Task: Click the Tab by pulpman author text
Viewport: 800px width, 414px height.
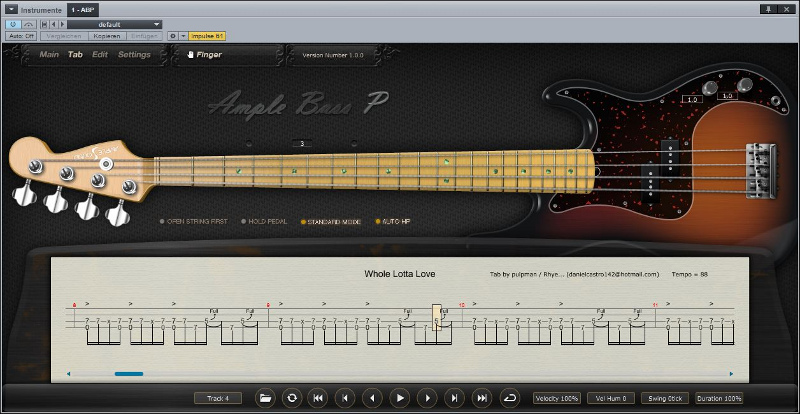Action: click(x=574, y=274)
